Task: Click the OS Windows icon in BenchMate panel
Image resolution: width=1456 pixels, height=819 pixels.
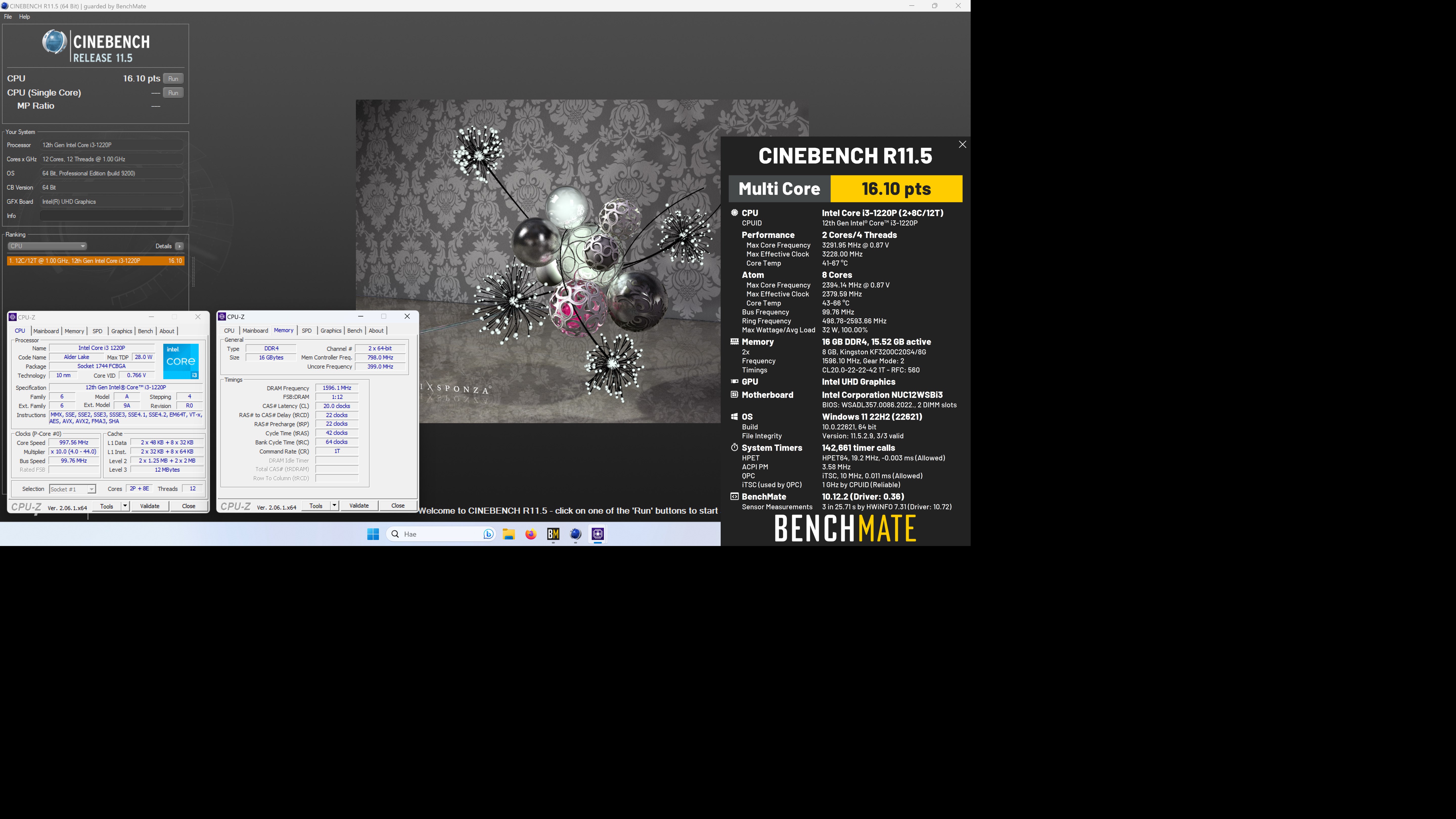Action: tap(734, 417)
